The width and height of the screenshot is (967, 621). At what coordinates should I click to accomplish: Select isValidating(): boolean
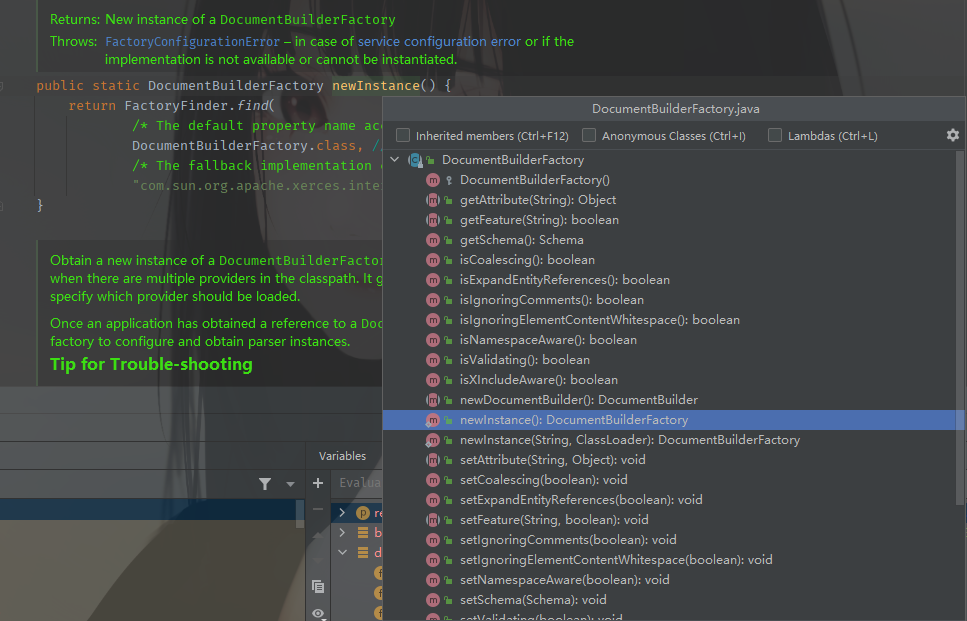[x=524, y=360]
